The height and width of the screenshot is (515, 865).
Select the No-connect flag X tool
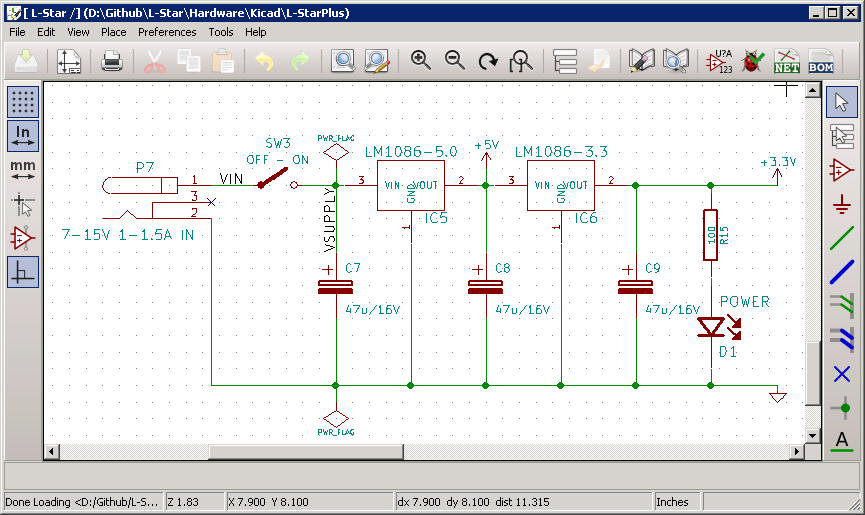(x=842, y=373)
